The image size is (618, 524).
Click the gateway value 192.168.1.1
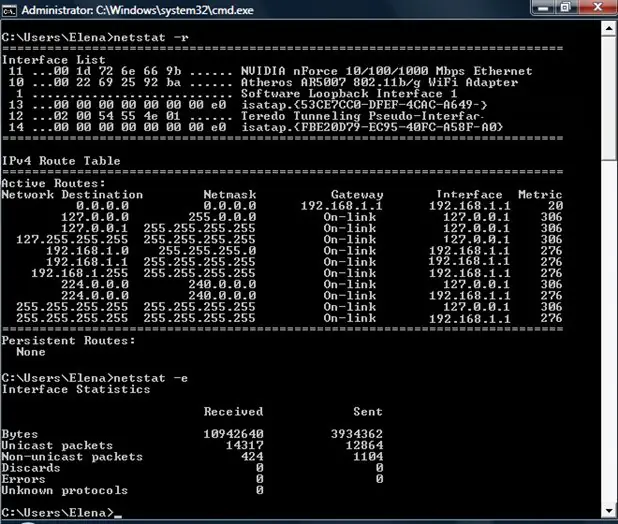tap(342, 206)
